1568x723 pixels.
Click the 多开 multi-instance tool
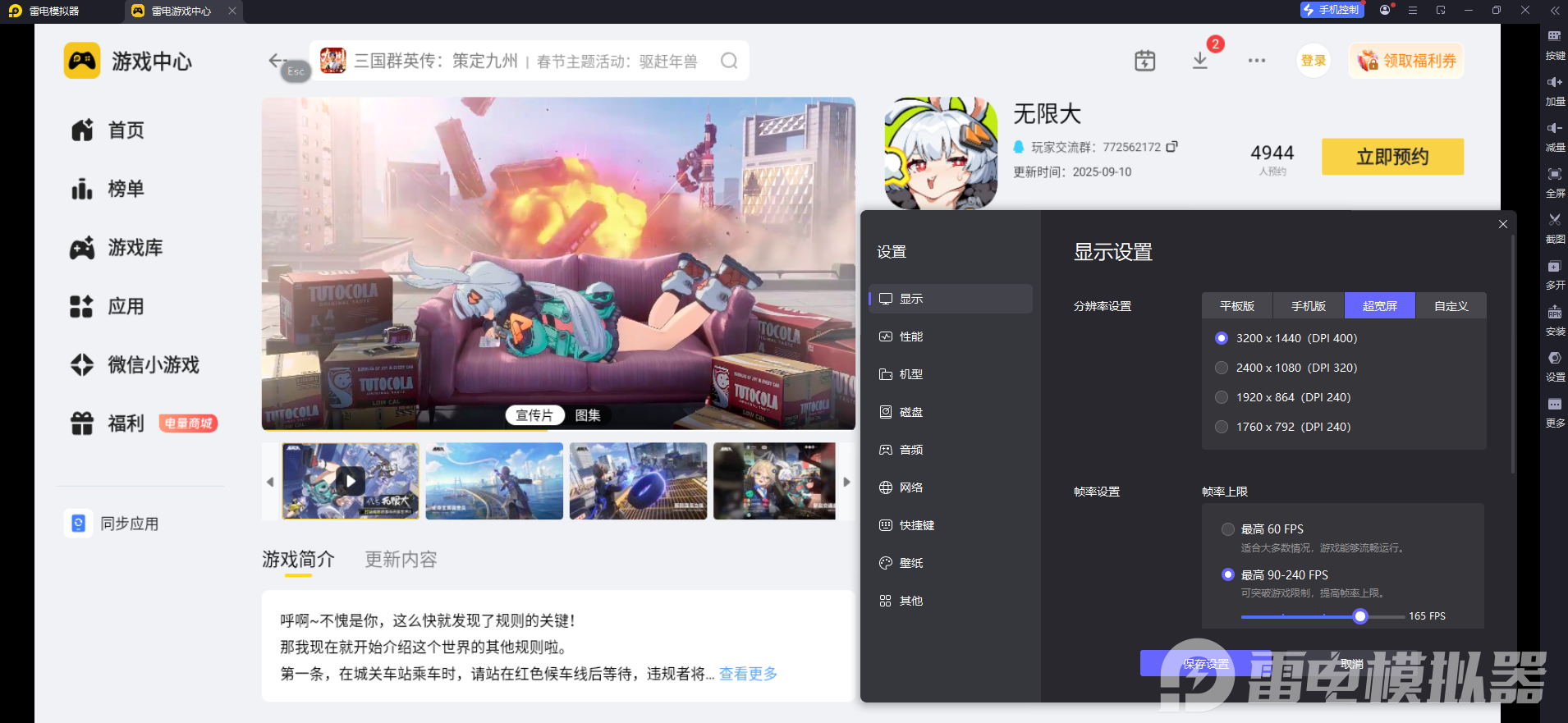tap(1555, 274)
